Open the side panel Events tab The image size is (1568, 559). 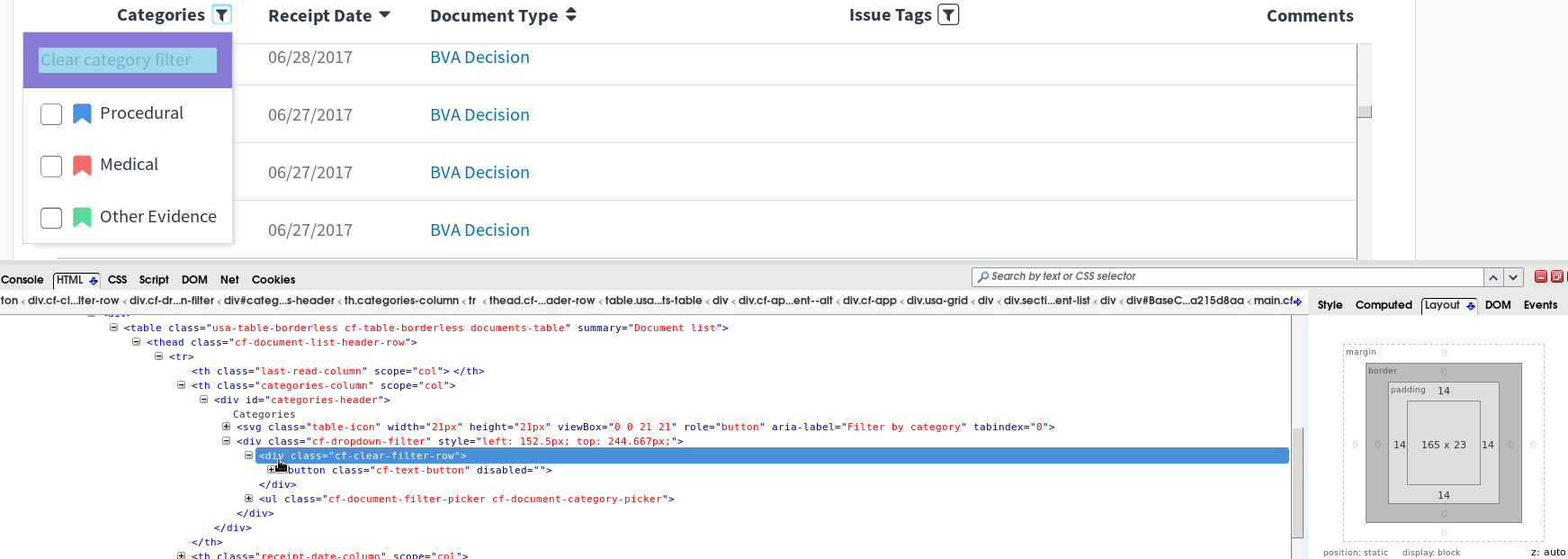pos(1540,305)
